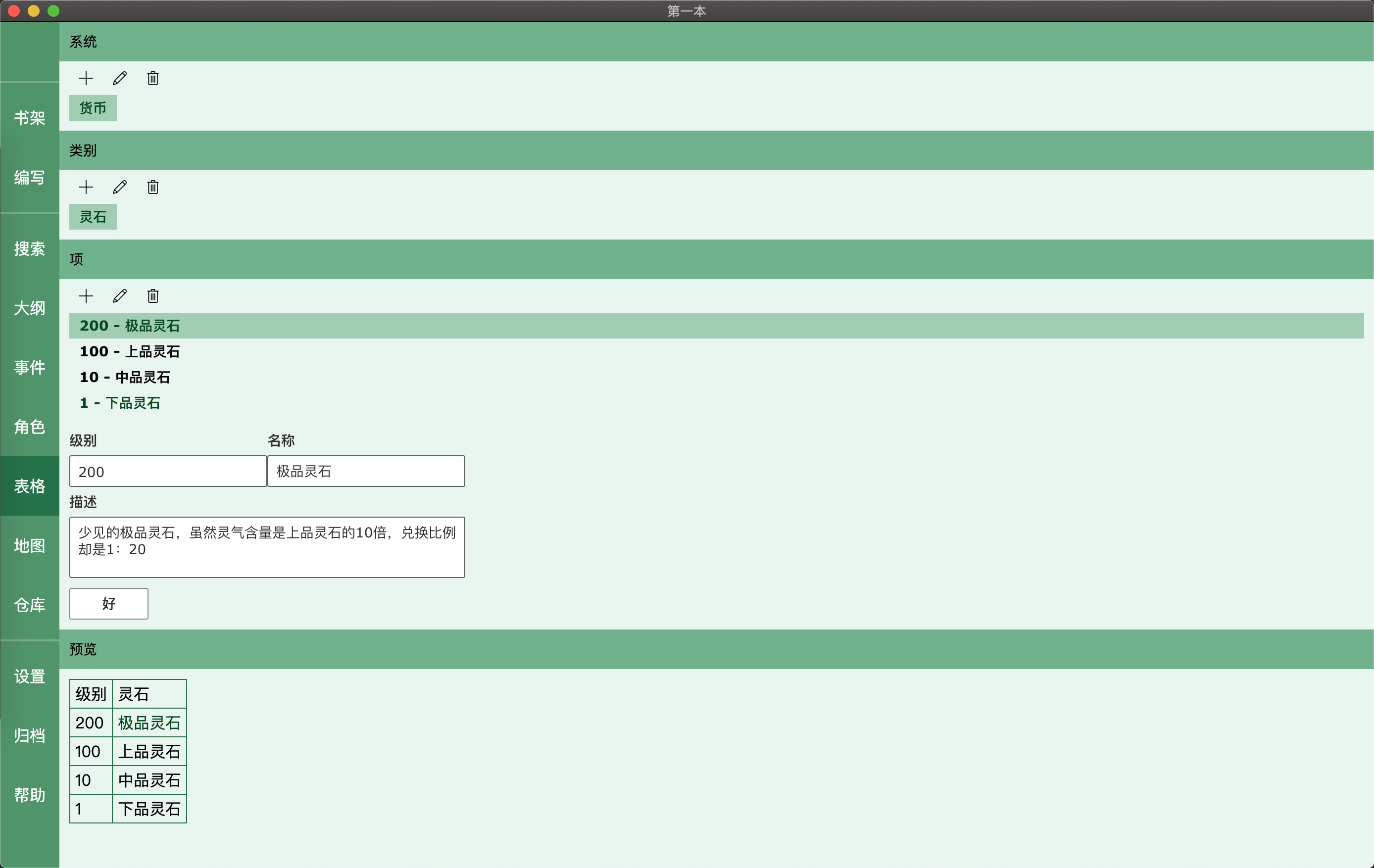
Task: Go to the 设置 sidebar tab
Action: coord(30,677)
